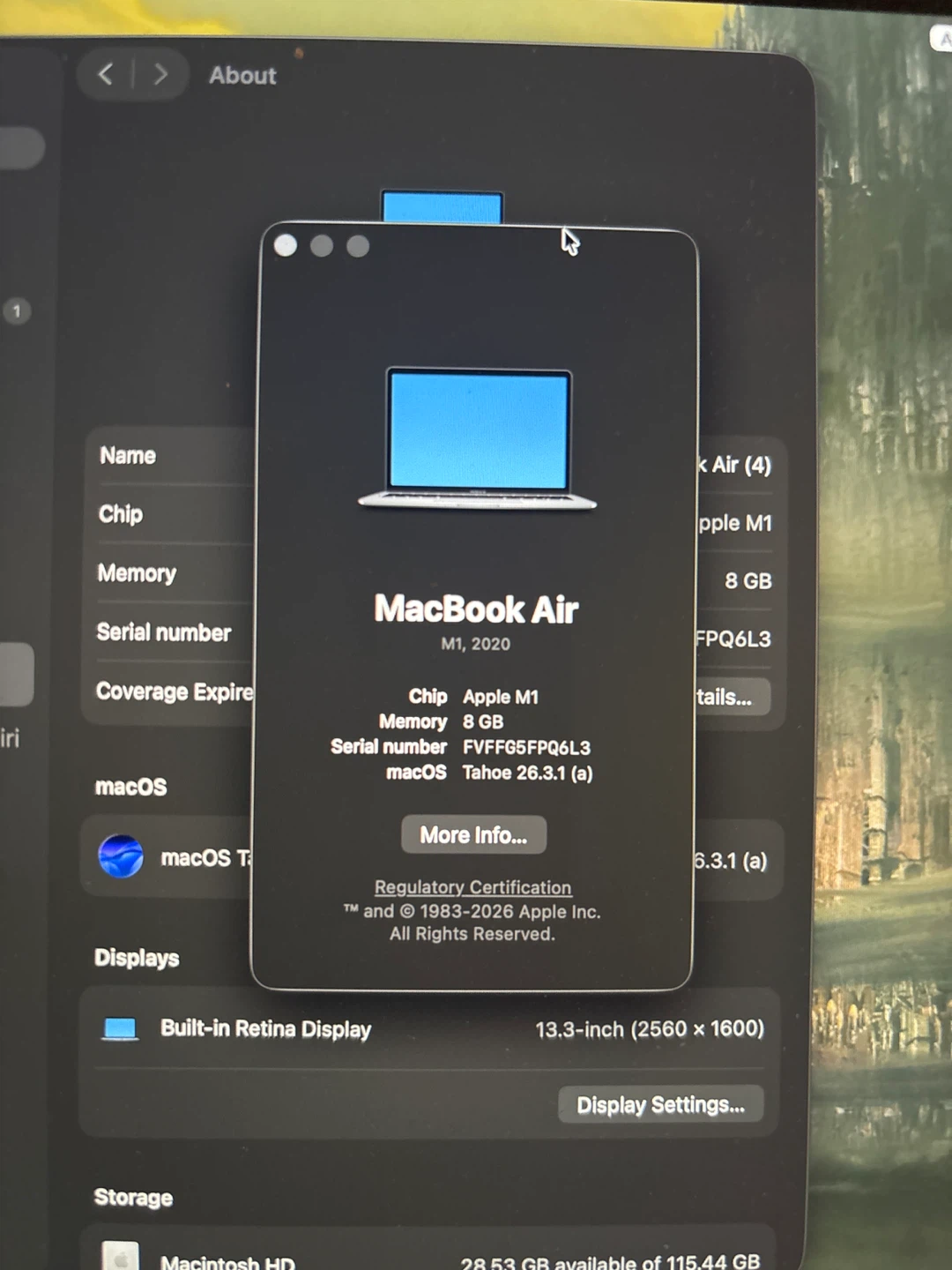
Task: Click the sidebar search field
Action: [x=21, y=148]
